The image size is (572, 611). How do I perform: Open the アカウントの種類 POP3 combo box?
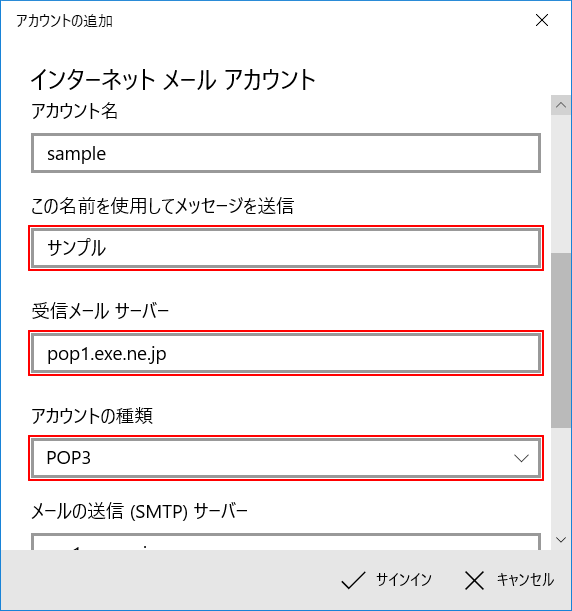coord(286,458)
